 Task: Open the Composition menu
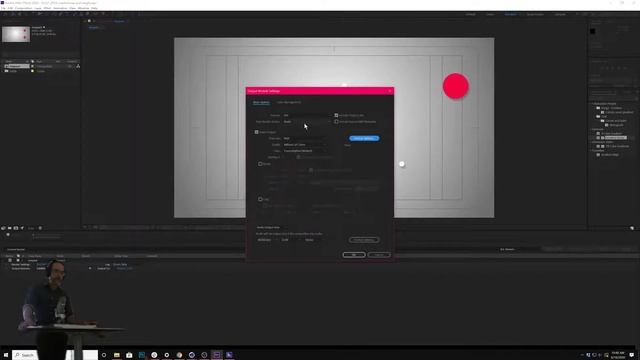tap(24, 8)
